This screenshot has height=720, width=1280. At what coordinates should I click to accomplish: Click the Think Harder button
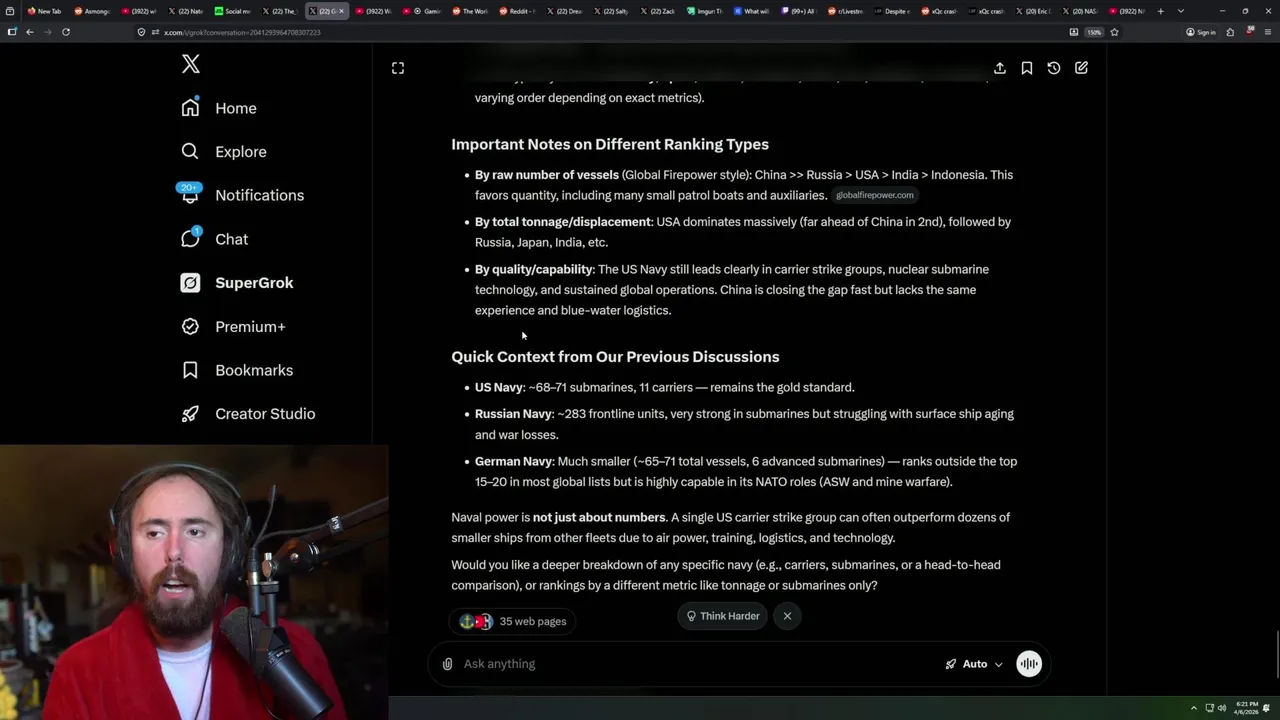(x=722, y=616)
